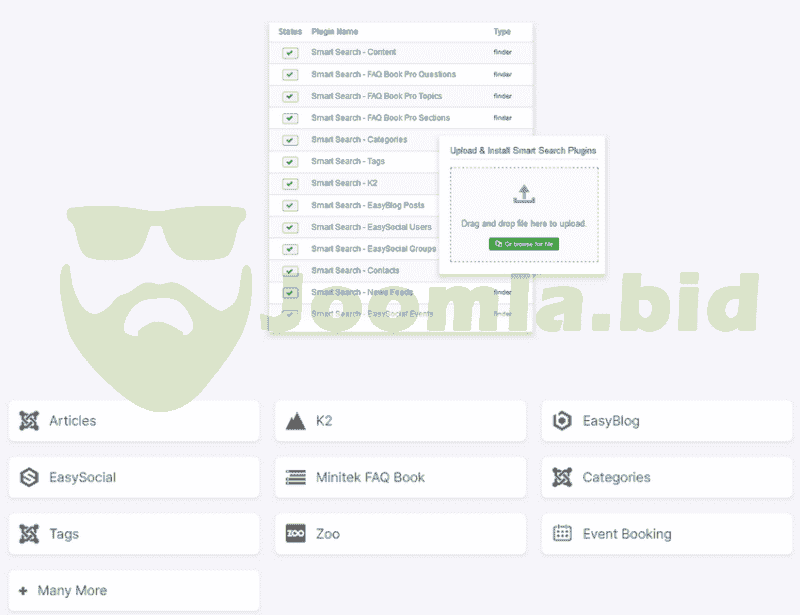Open Smart Search - EasyBlog Posts plugin link
The image size is (800, 615).
(x=367, y=205)
